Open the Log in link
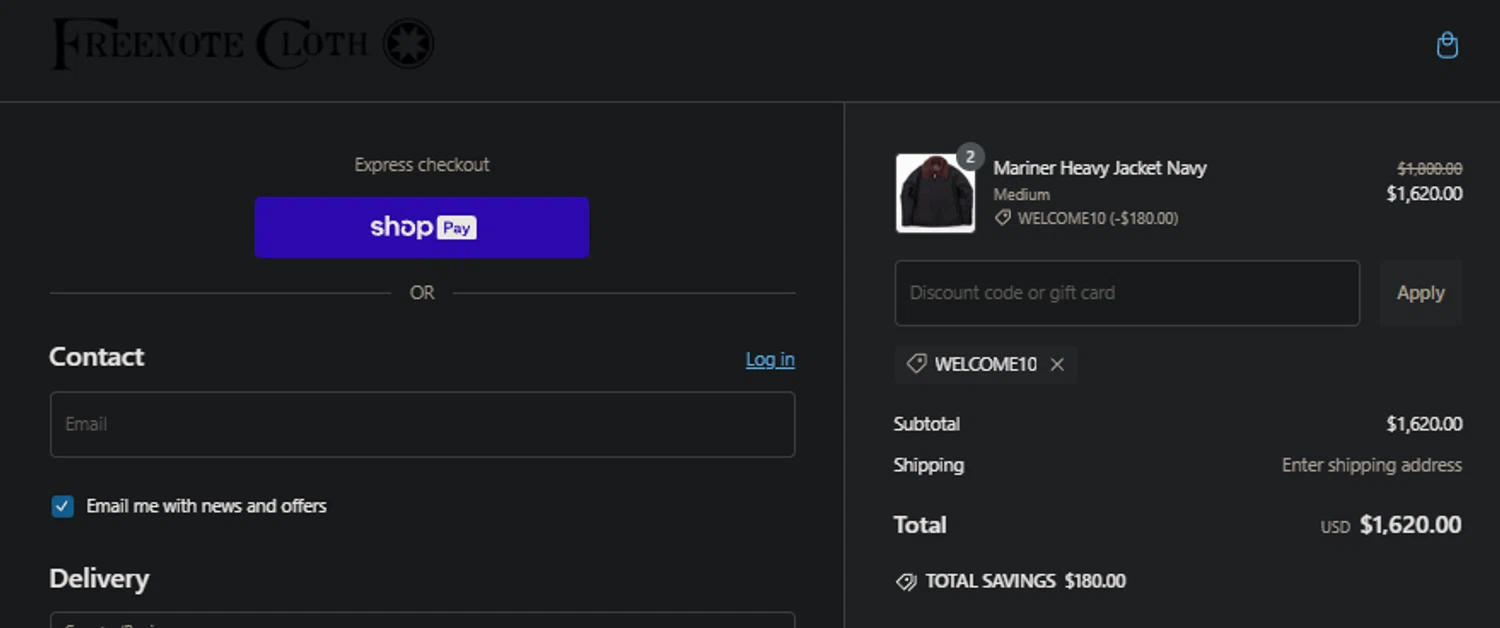Screen dimensions: 1500x628 click(x=770, y=359)
